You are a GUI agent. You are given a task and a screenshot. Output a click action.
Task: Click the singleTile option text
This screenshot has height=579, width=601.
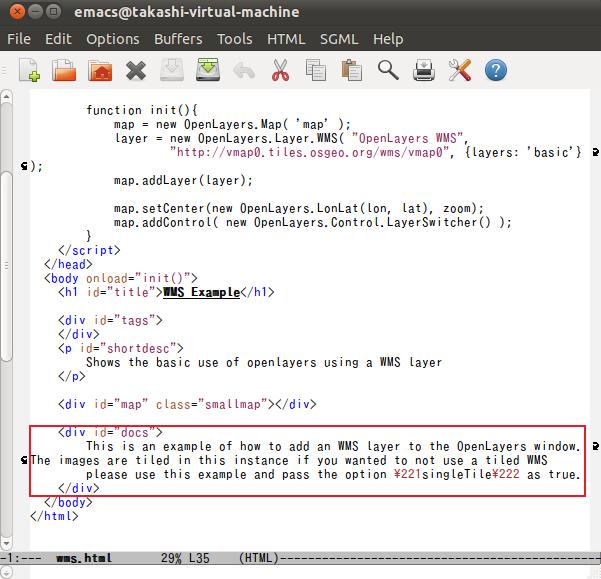(456, 474)
